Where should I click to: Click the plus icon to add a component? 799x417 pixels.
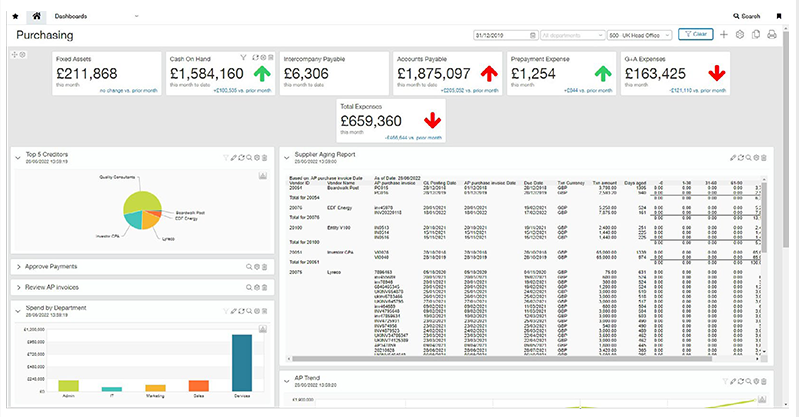724,35
